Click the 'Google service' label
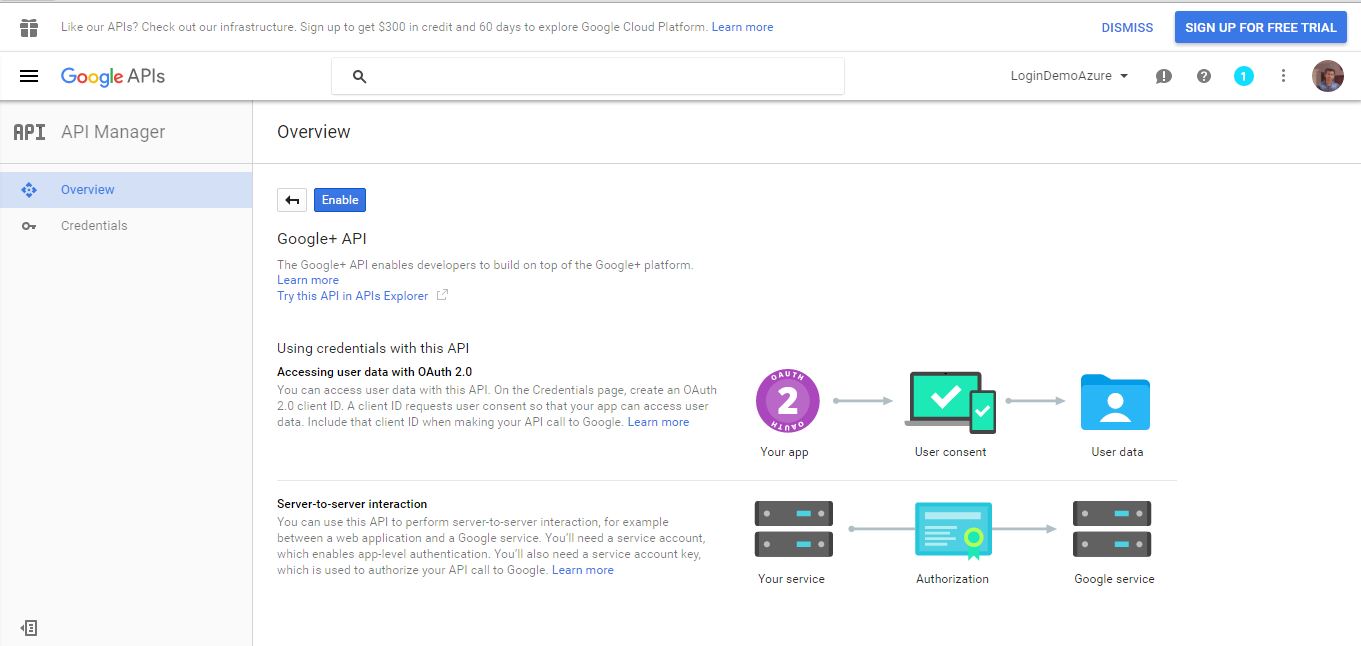This screenshot has width=1361, height=646. coord(1114,579)
